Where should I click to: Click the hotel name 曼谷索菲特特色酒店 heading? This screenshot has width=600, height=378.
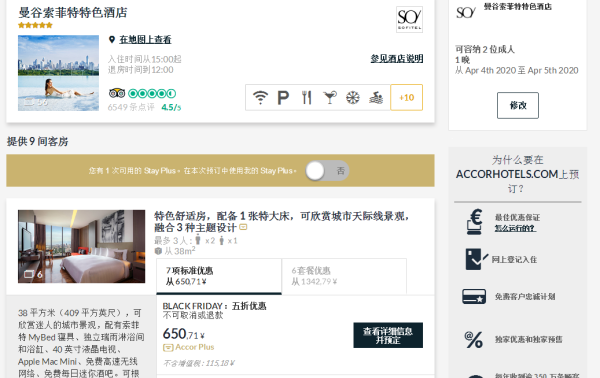tap(73, 12)
